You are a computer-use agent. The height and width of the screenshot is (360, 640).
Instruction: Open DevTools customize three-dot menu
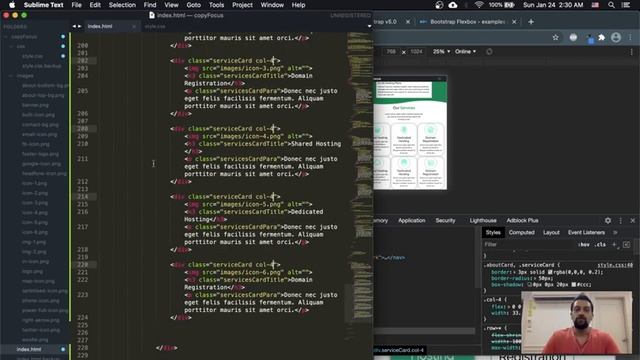(621, 220)
